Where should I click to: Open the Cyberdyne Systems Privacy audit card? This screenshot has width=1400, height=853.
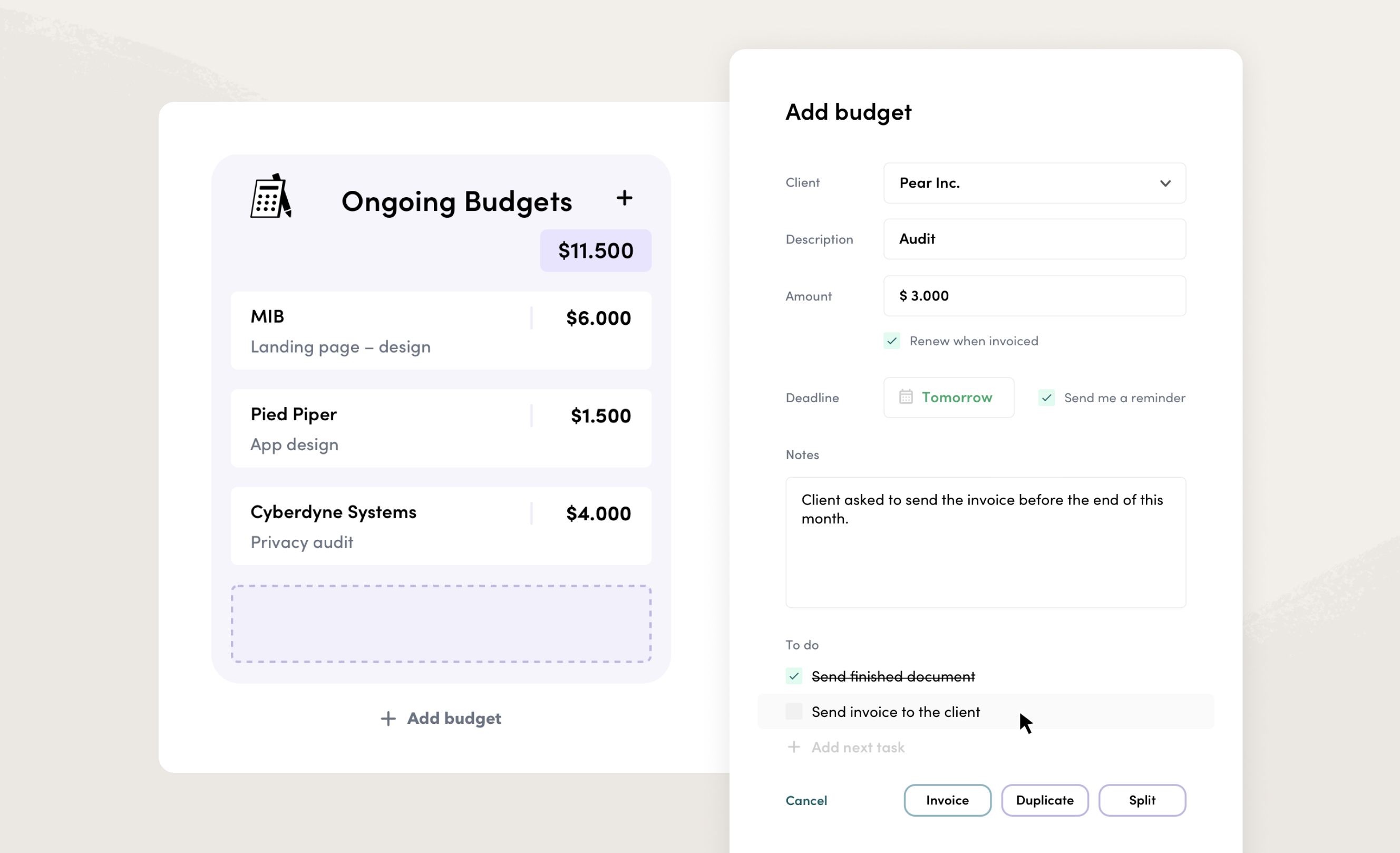click(441, 526)
